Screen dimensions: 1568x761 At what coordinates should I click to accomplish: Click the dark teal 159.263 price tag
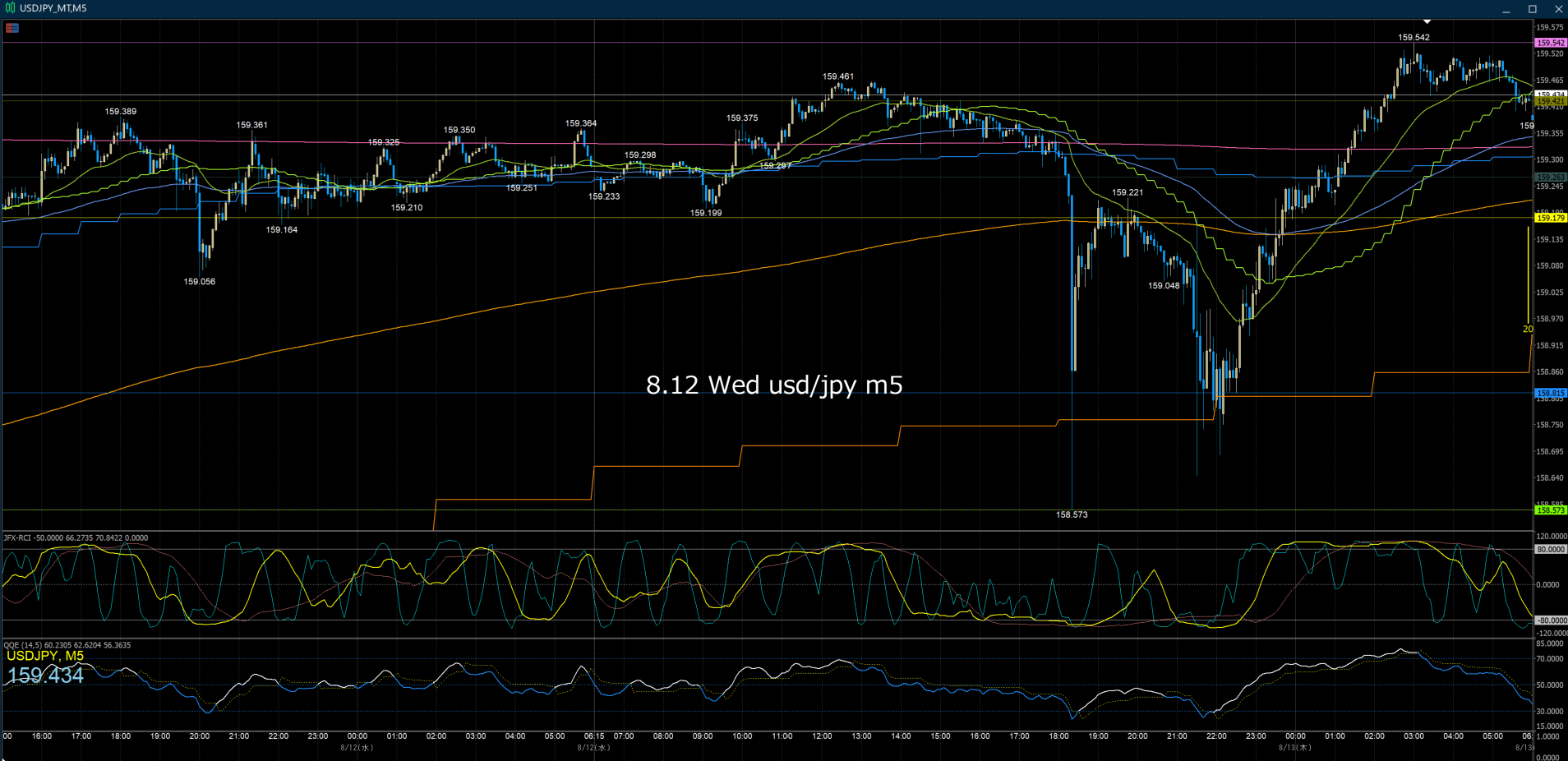tap(1551, 177)
